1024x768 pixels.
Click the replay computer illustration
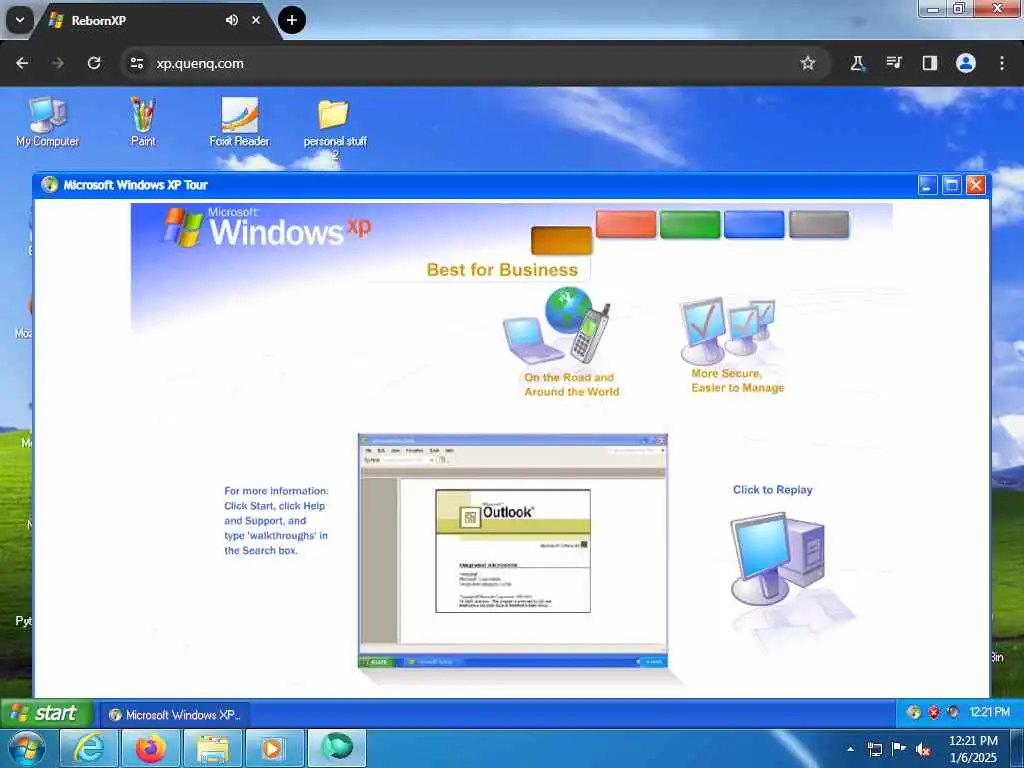point(778,559)
